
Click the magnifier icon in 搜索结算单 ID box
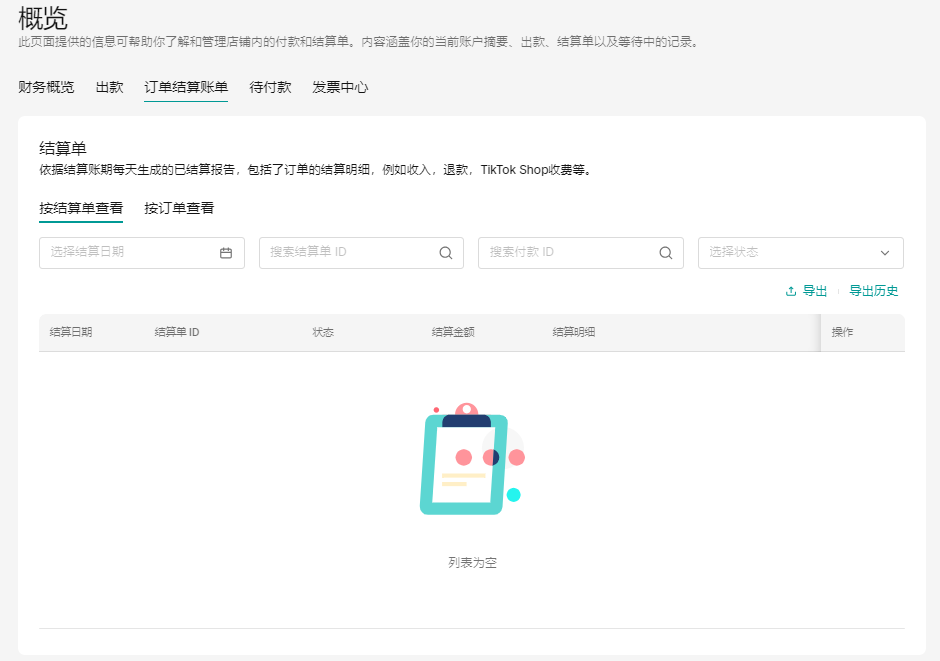(445, 253)
